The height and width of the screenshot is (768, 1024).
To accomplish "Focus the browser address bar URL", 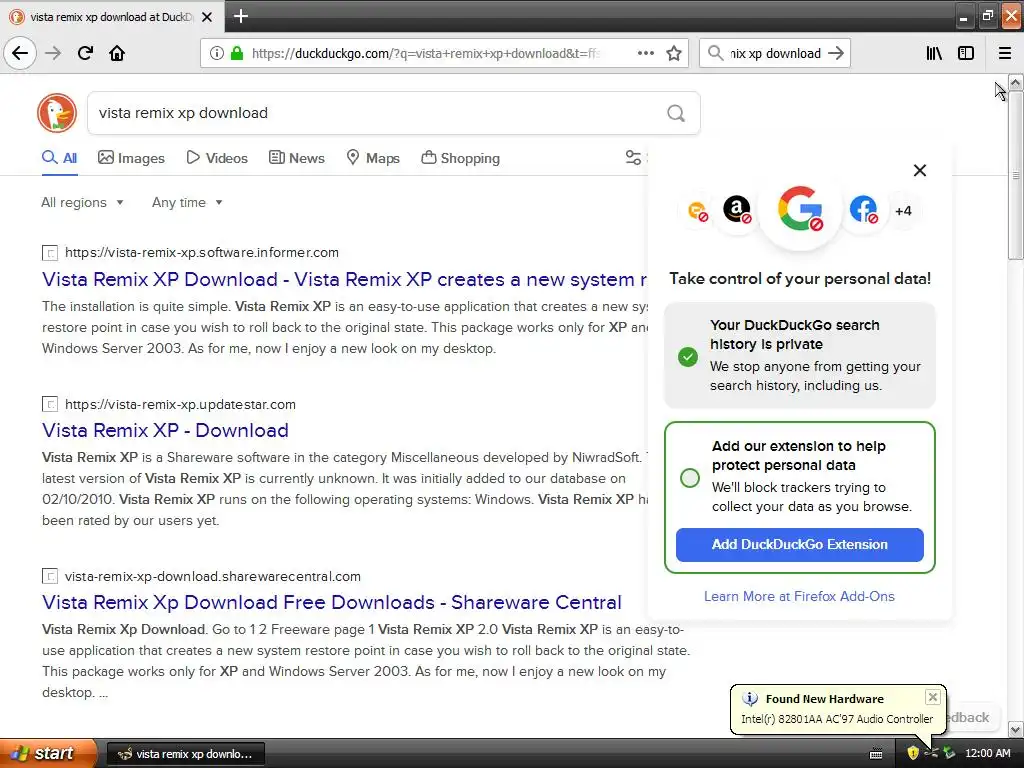I will [x=424, y=53].
